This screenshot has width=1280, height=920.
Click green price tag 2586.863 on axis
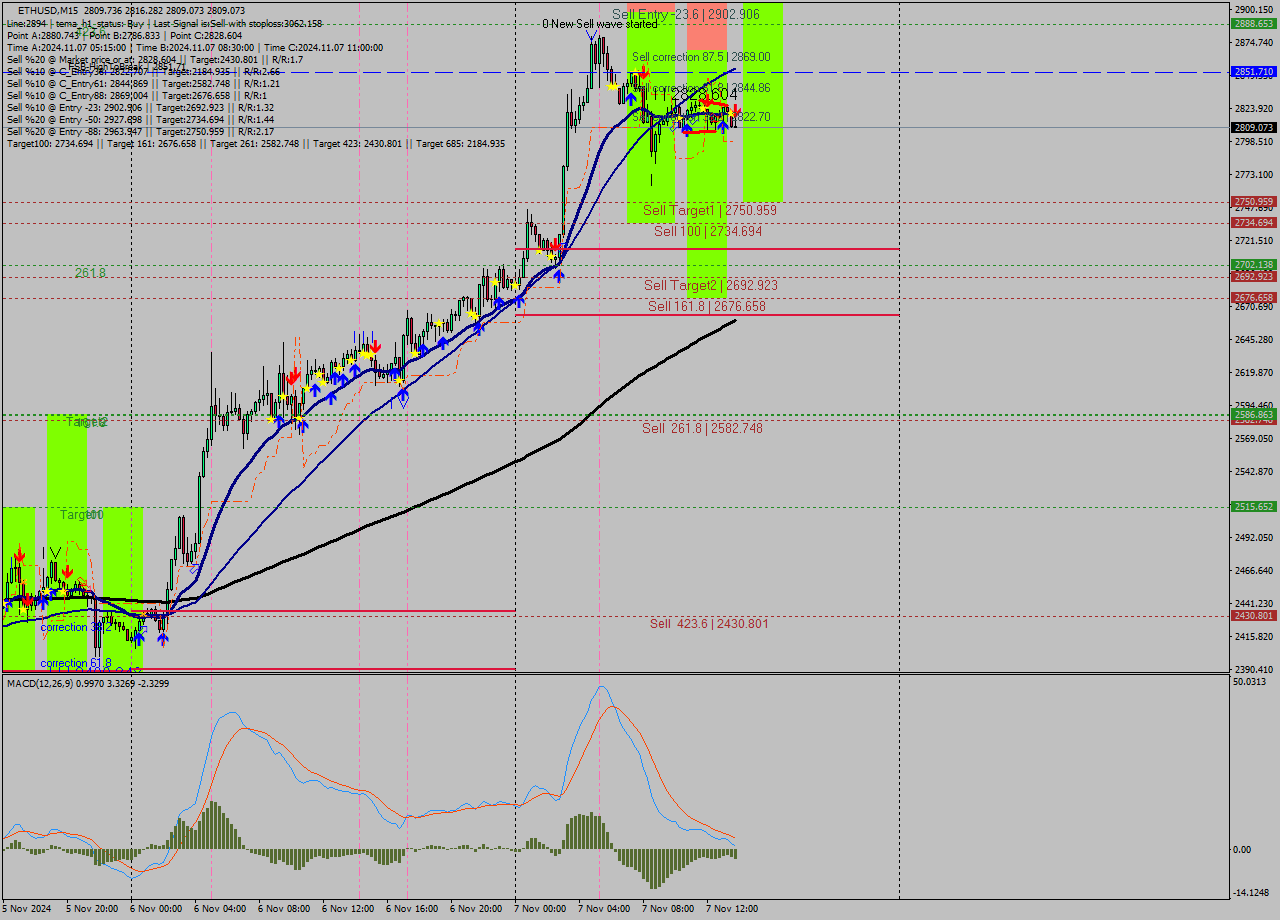[x=1253, y=414]
